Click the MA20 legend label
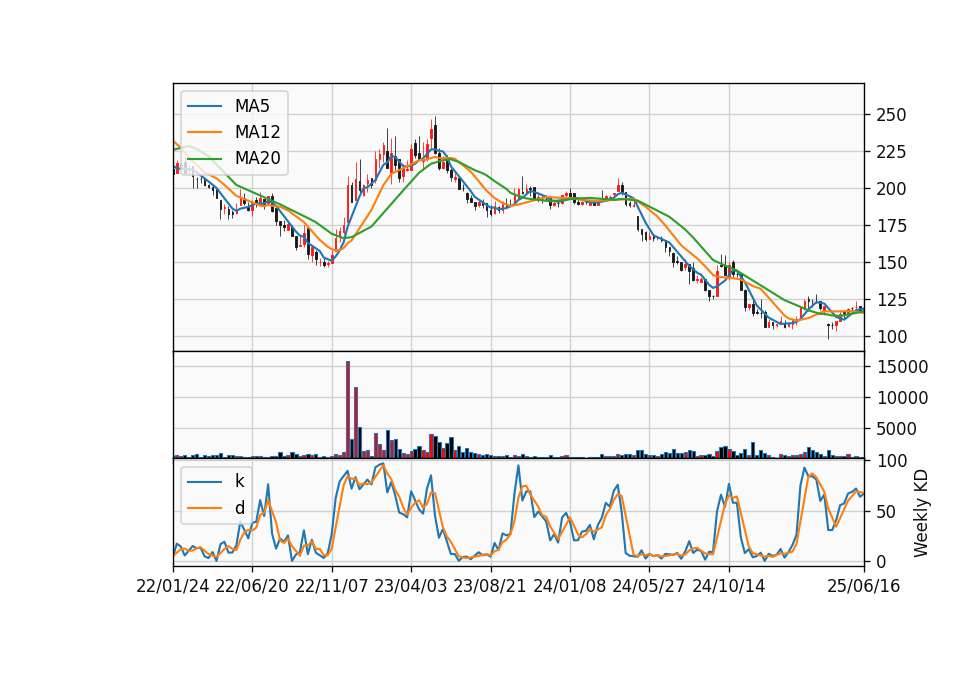This screenshot has height=690, width=960. pos(257,158)
